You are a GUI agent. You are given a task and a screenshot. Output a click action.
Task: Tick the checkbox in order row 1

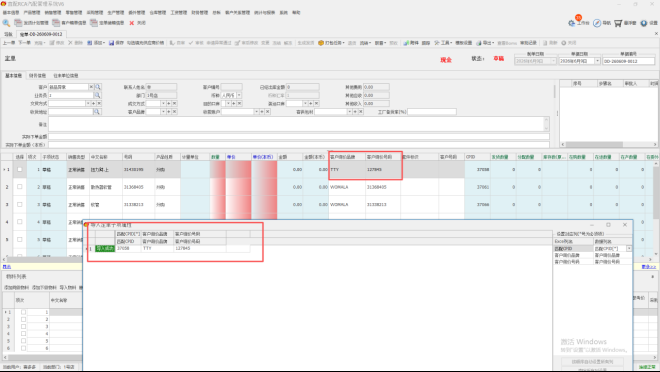[x=19, y=169]
